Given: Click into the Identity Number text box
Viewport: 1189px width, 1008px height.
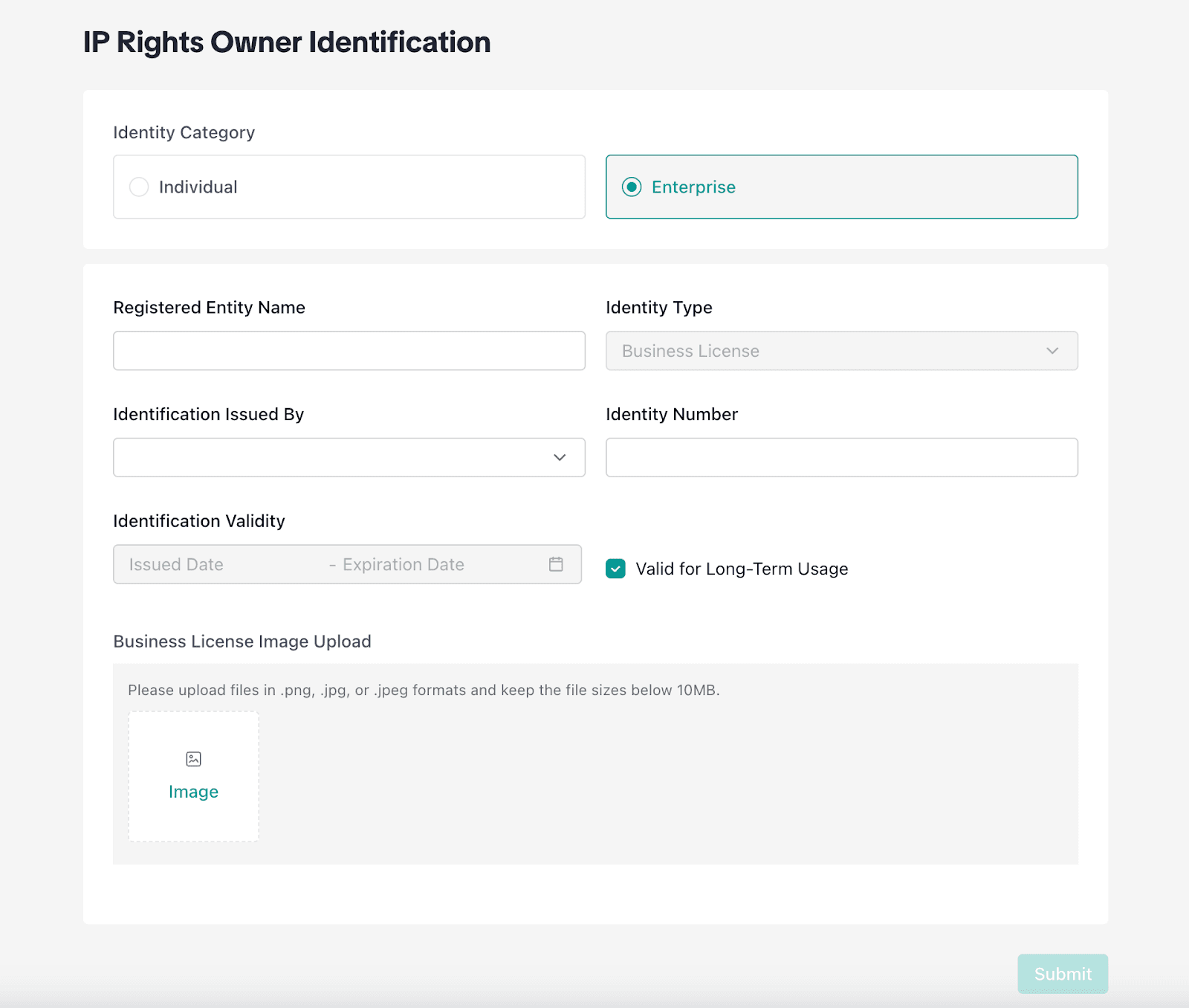Looking at the screenshot, I should point(841,457).
